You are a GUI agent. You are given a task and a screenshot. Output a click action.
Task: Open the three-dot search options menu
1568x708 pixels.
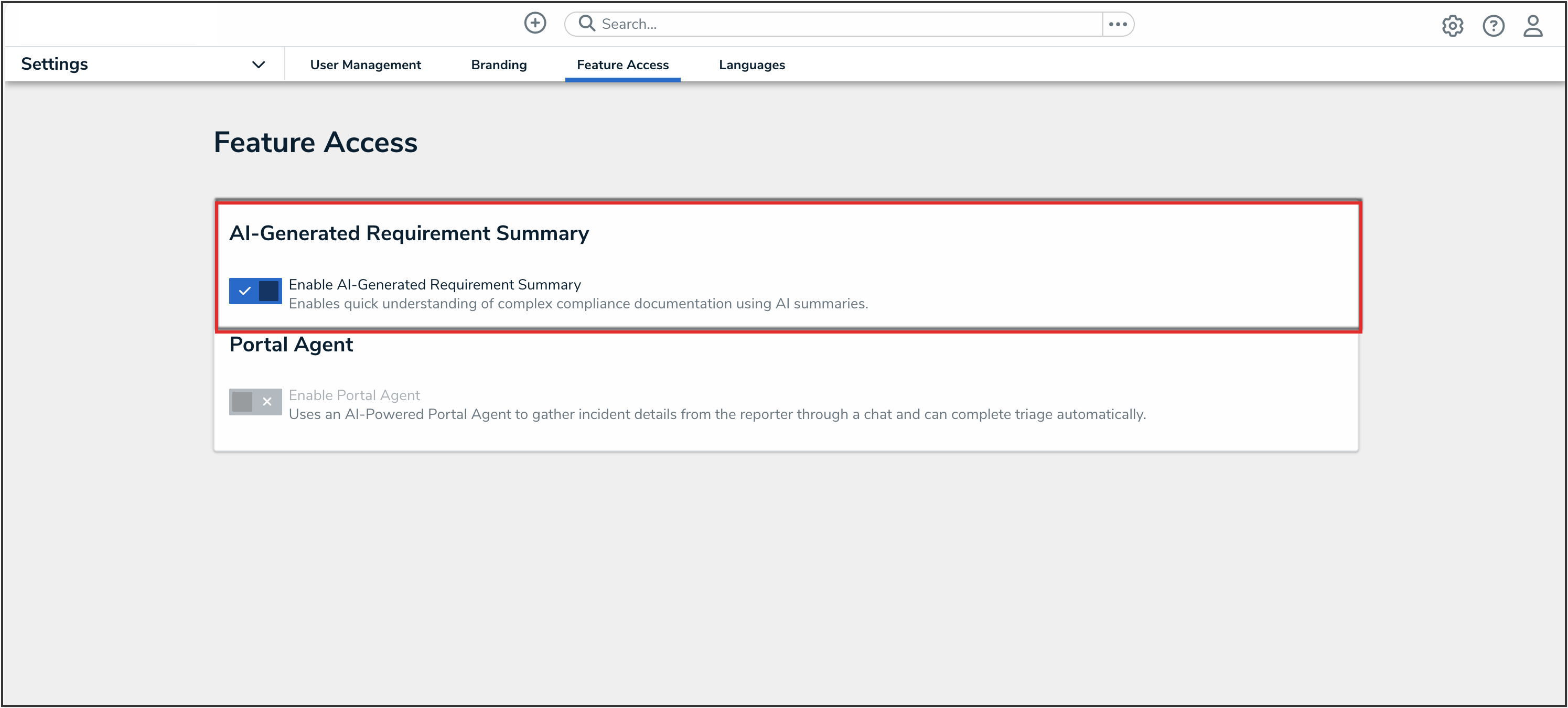(x=1118, y=24)
